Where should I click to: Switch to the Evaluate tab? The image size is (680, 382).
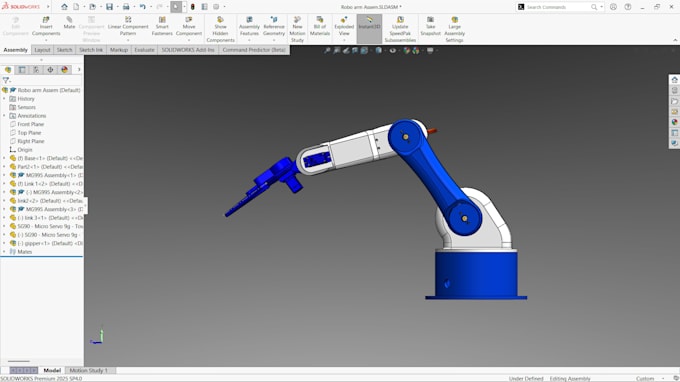click(x=144, y=50)
